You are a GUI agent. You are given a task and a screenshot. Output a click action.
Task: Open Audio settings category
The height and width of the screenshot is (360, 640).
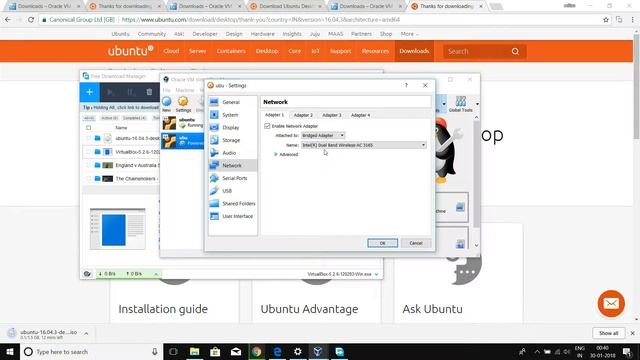tap(229, 153)
